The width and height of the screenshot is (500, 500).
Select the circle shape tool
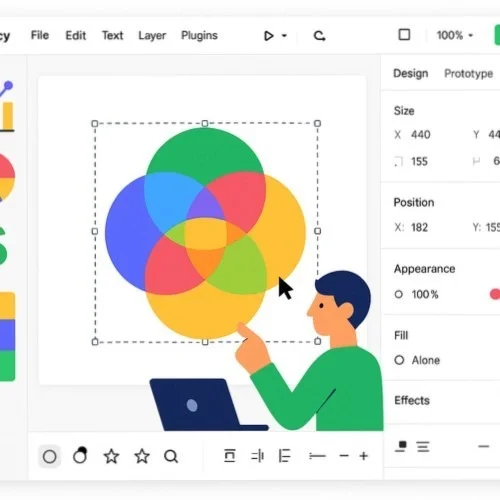pyautogui.click(x=50, y=456)
